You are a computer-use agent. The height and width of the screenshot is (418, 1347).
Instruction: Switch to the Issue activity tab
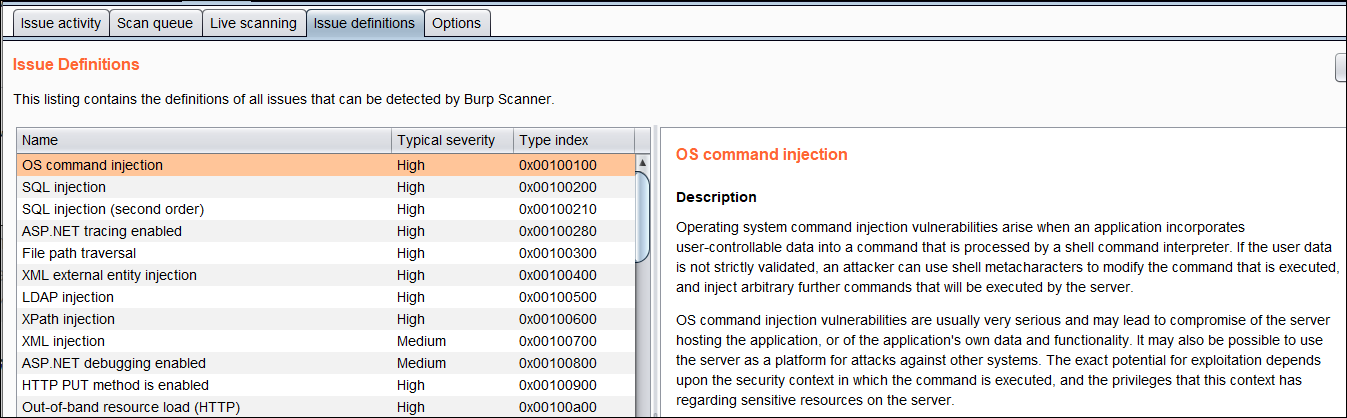(x=61, y=23)
